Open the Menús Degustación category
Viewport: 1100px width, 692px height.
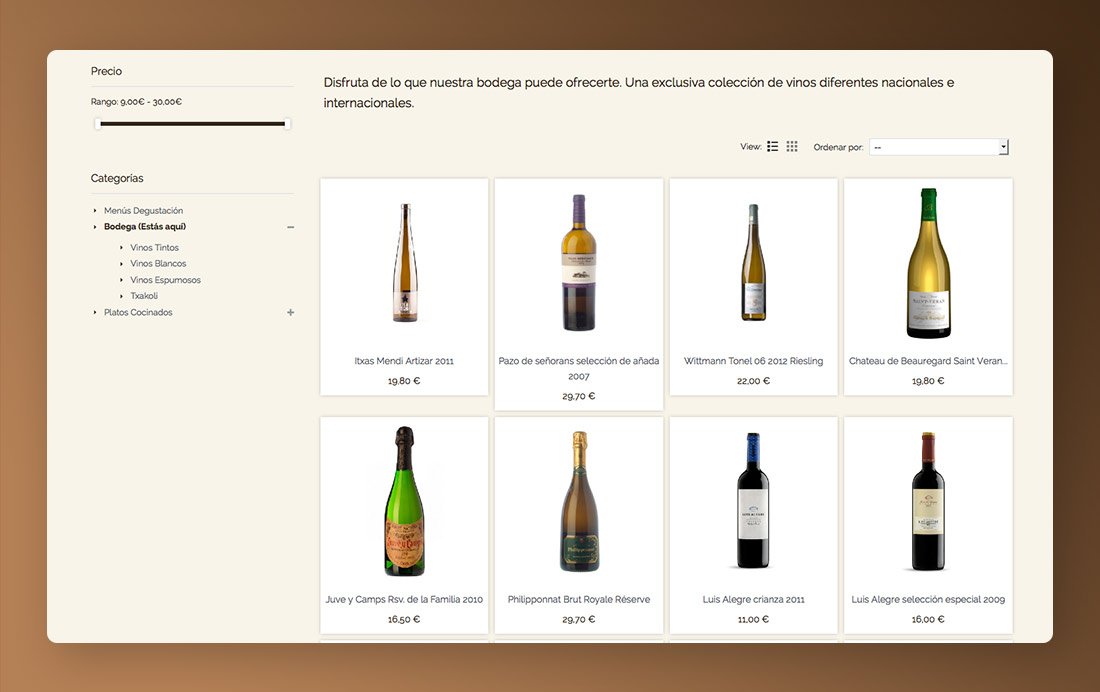tap(143, 211)
